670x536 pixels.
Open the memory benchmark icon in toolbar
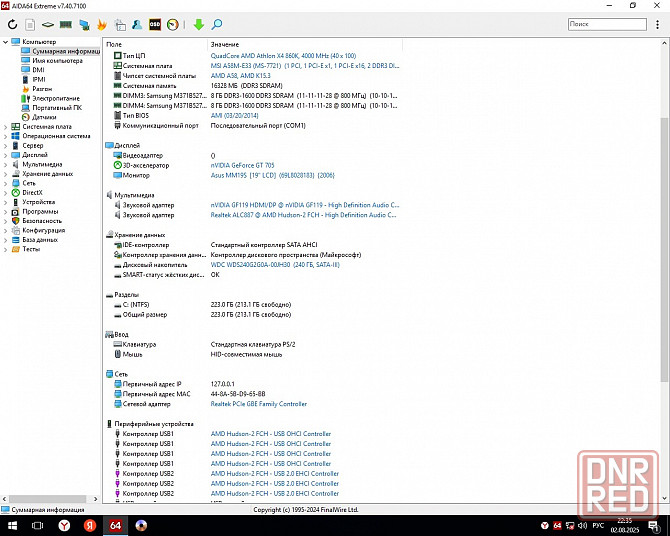point(65,24)
